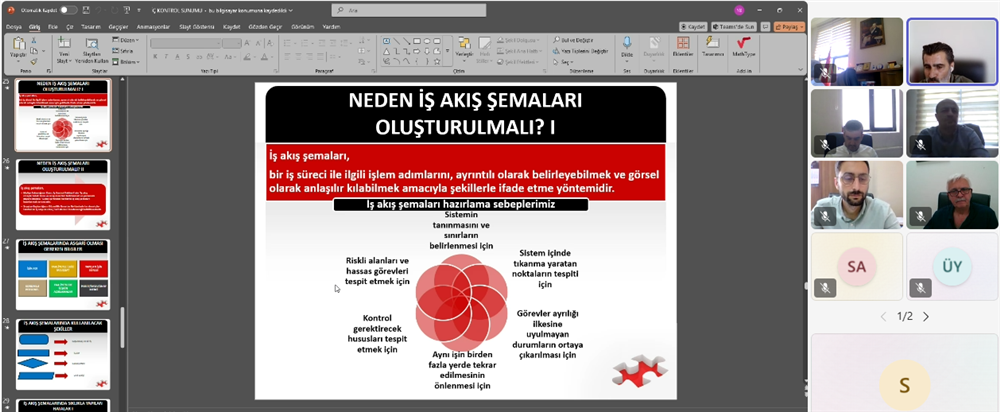
Task: Expand the file name save-location dropdown
Action: pyautogui.click(x=291, y=10)
